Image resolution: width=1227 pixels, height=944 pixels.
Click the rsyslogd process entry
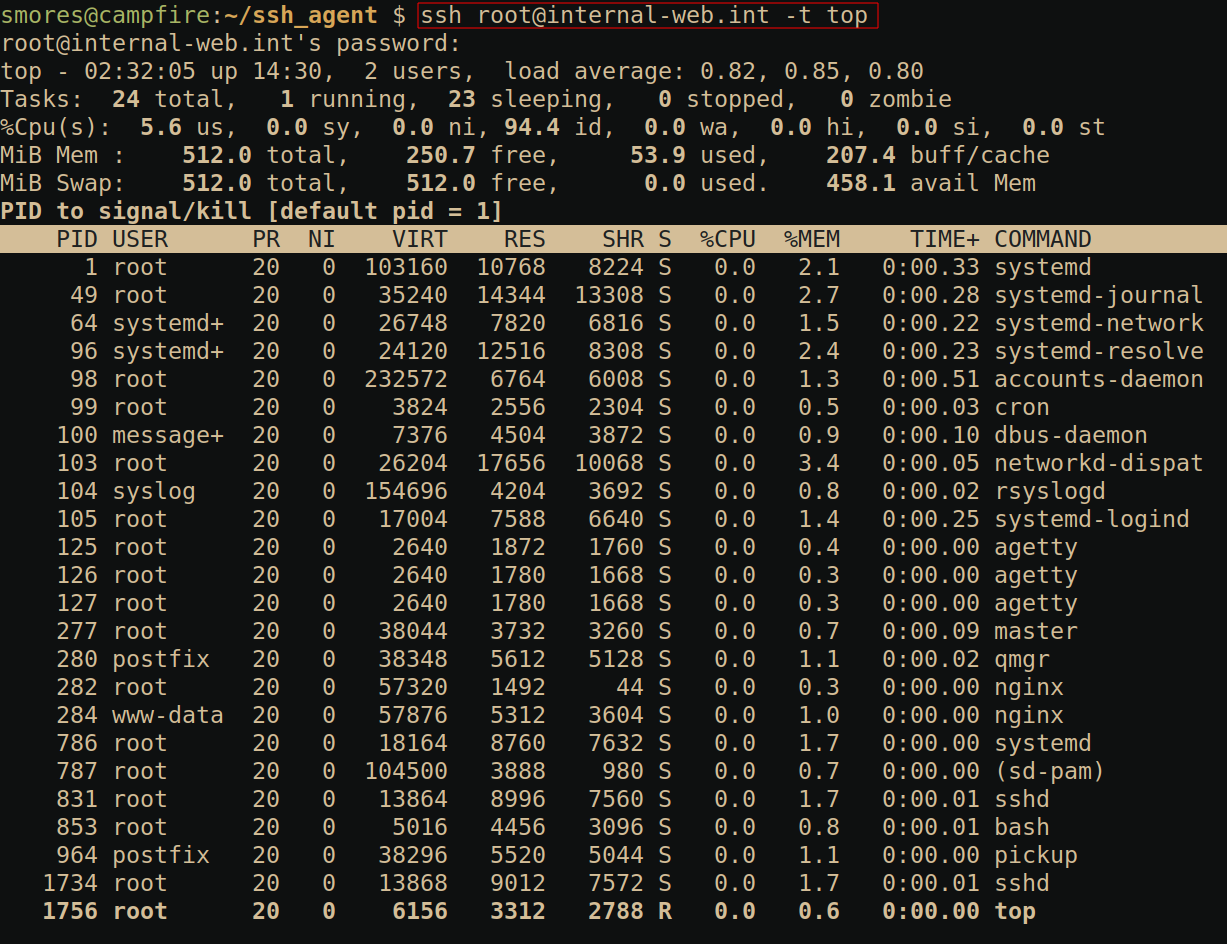(1049, 491)
